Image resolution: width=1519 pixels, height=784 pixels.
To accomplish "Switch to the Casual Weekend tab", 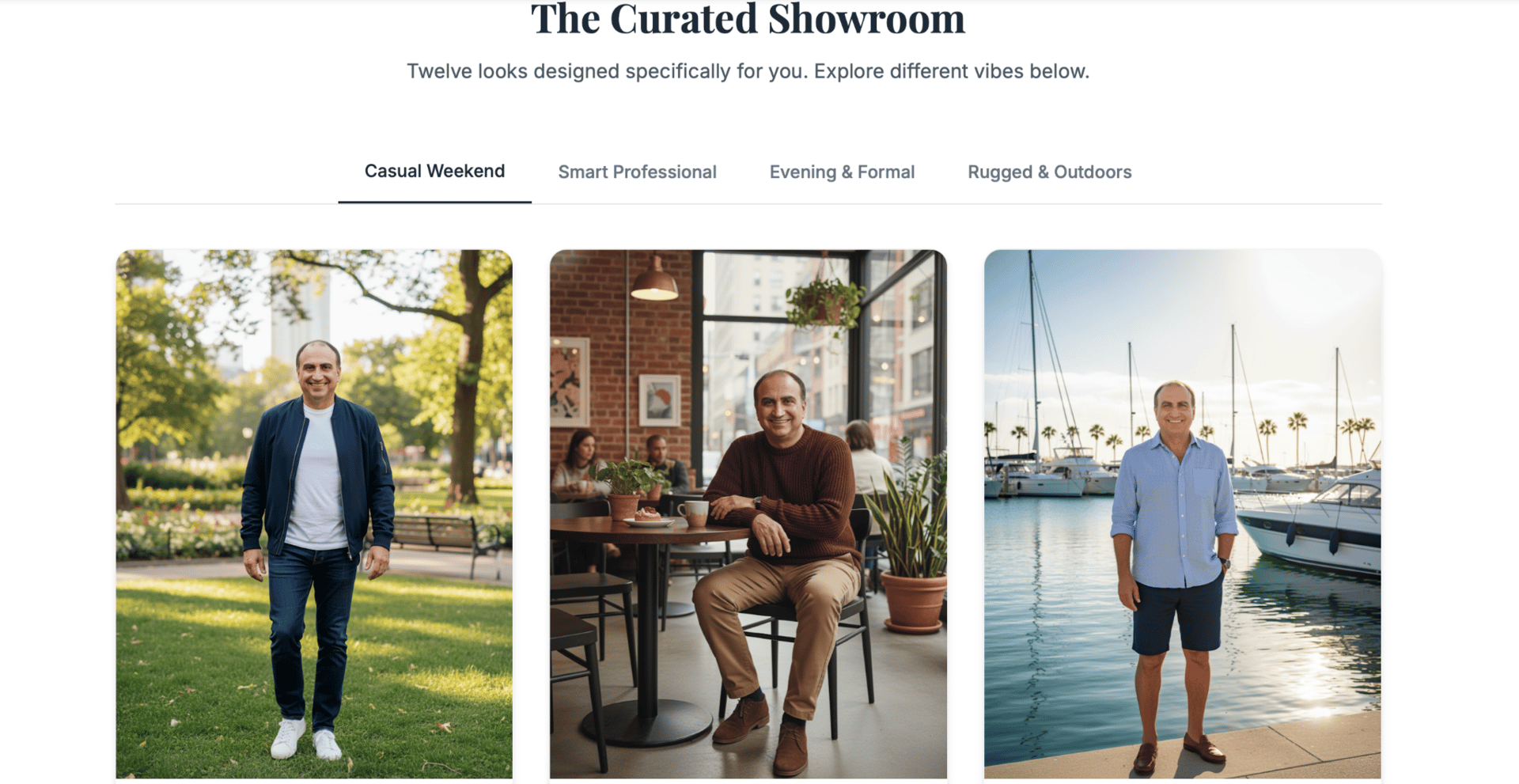I will pyautogui.click(x=434, y=172).
